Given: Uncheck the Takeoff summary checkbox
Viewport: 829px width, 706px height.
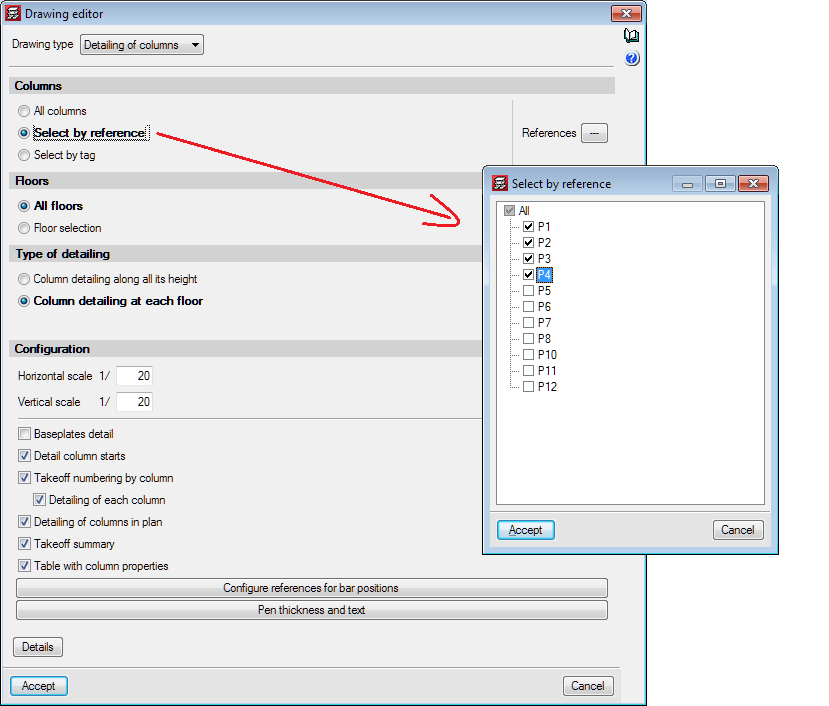Looking at the screenshot, I should 25,544.
